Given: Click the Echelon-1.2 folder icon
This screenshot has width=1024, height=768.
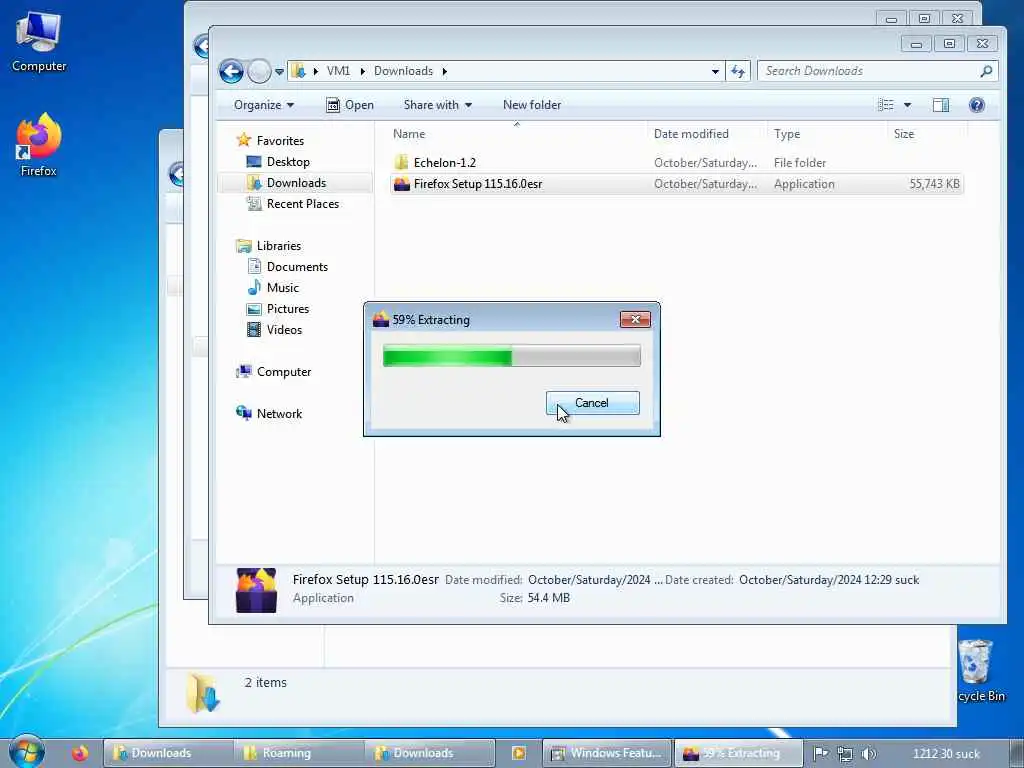Looking at the screenshot, I should click(x=402, y=163).
